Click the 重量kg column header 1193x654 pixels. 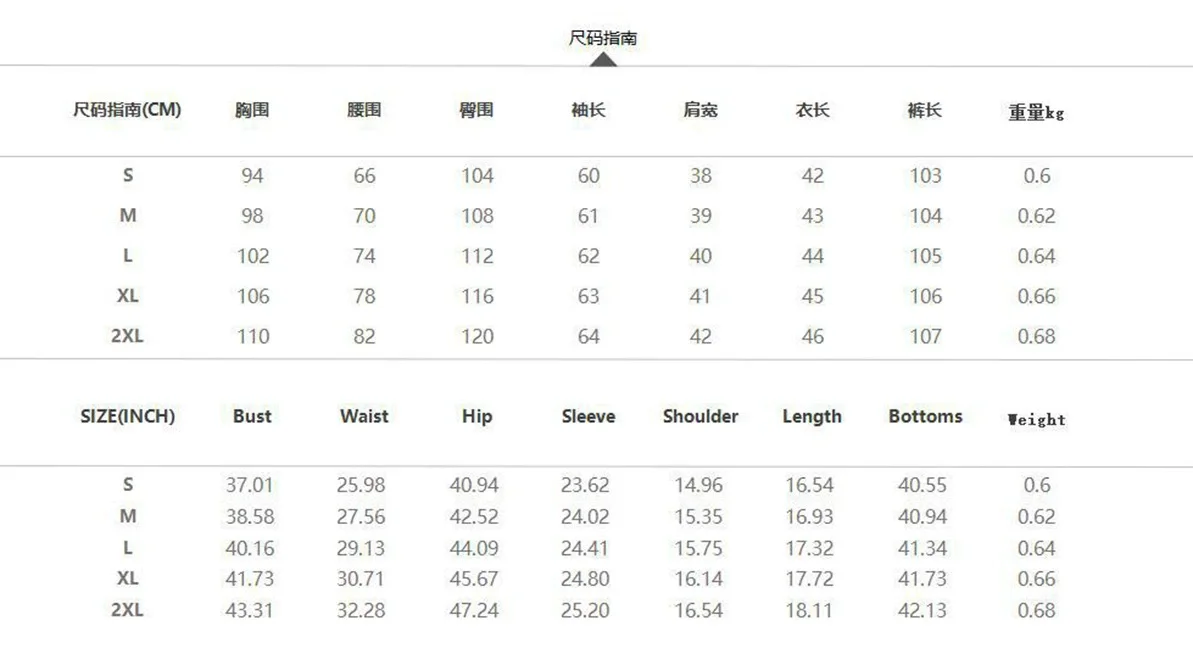[x=1036, y=113]
